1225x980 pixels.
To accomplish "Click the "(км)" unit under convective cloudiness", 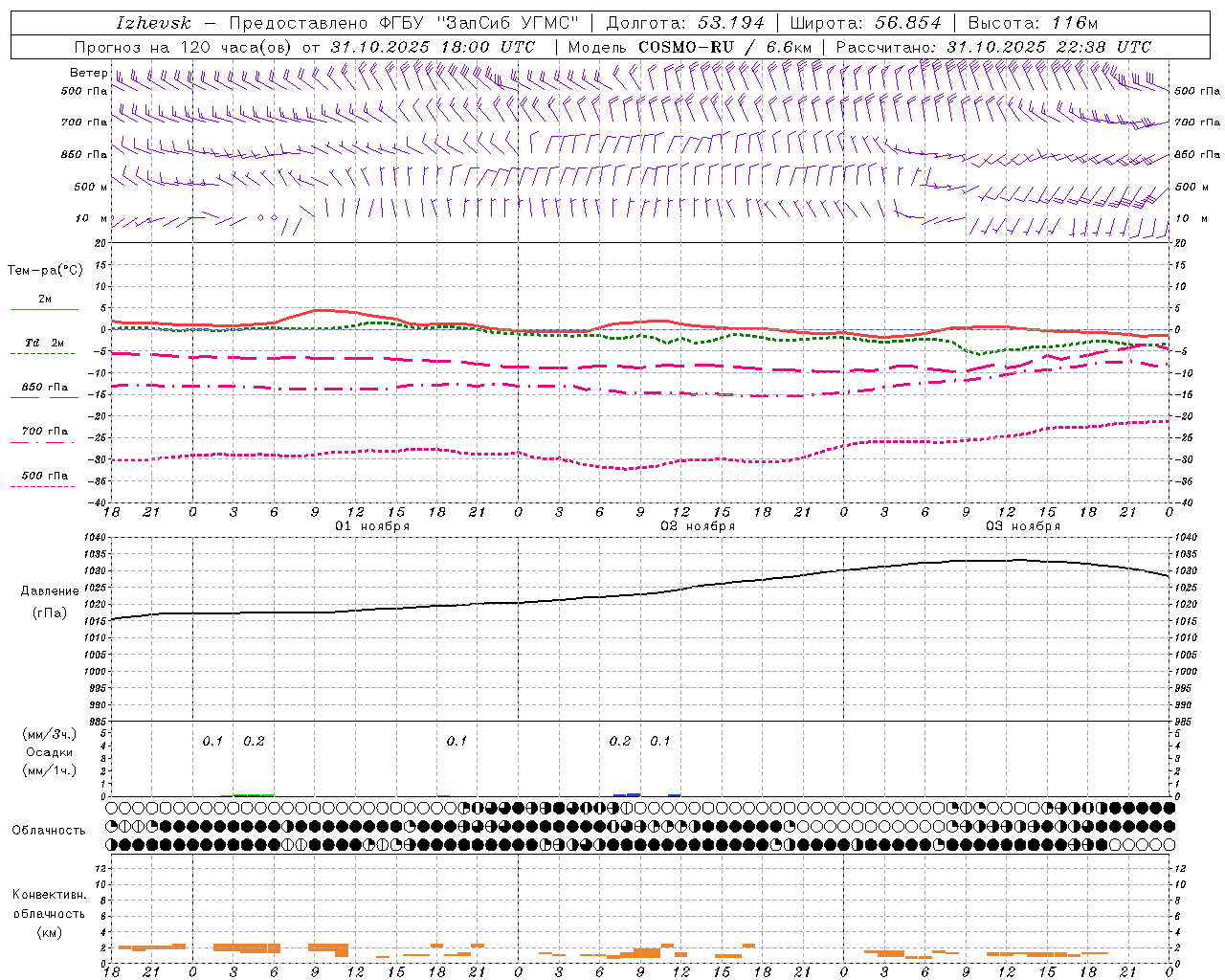I will [50, 932].
